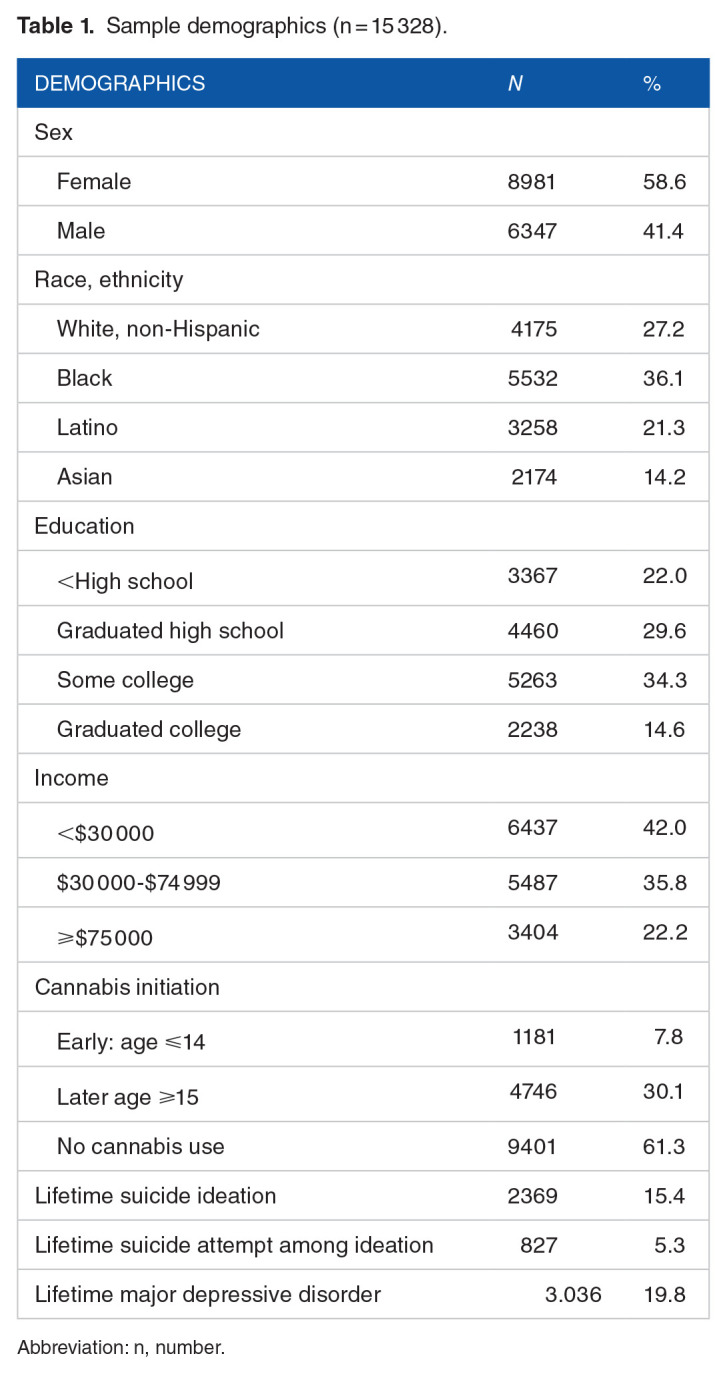The image size is (727, 1374).
Task: Select the Asian row label
Action: (x=85, y=476)
